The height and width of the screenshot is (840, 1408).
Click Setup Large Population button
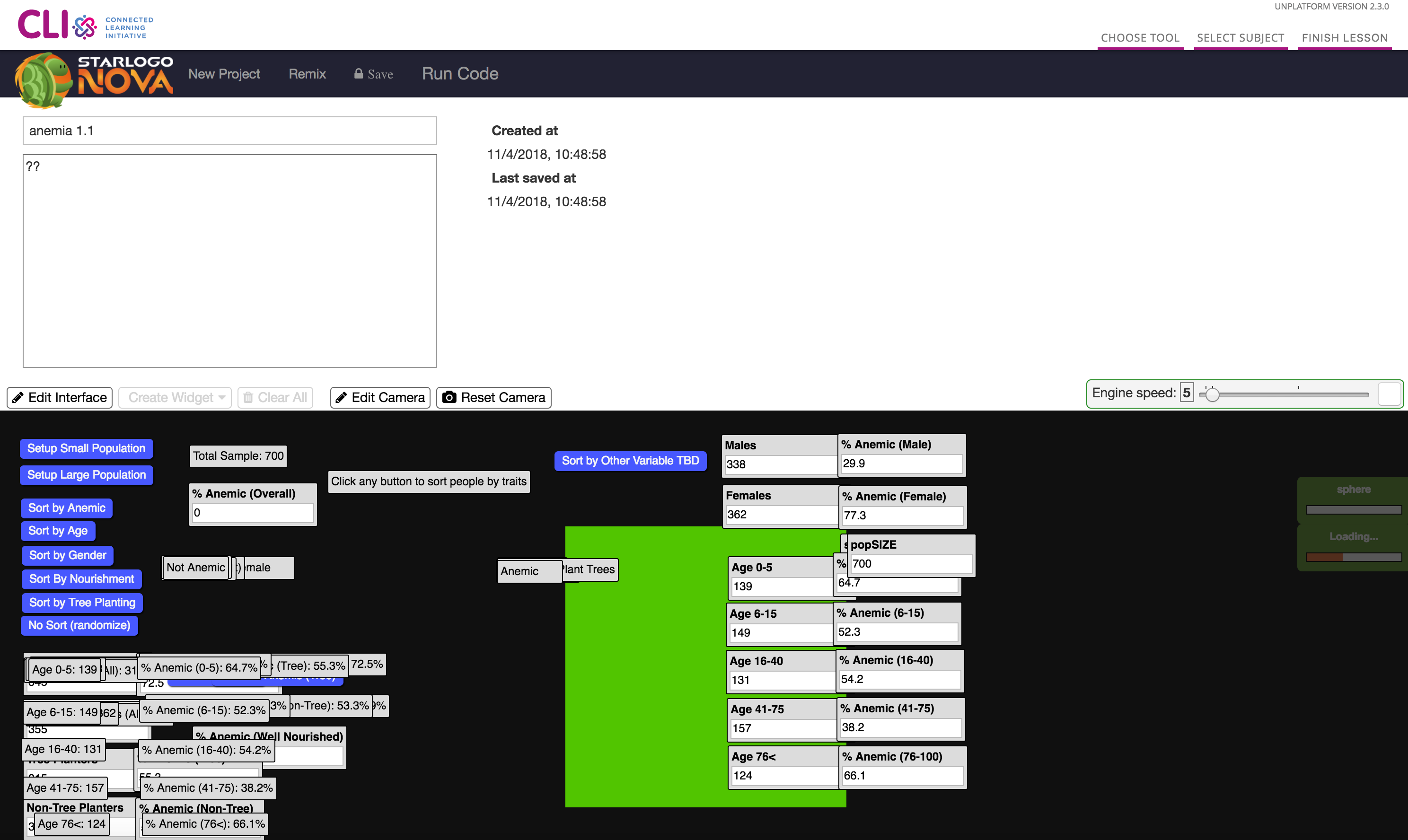86,475
